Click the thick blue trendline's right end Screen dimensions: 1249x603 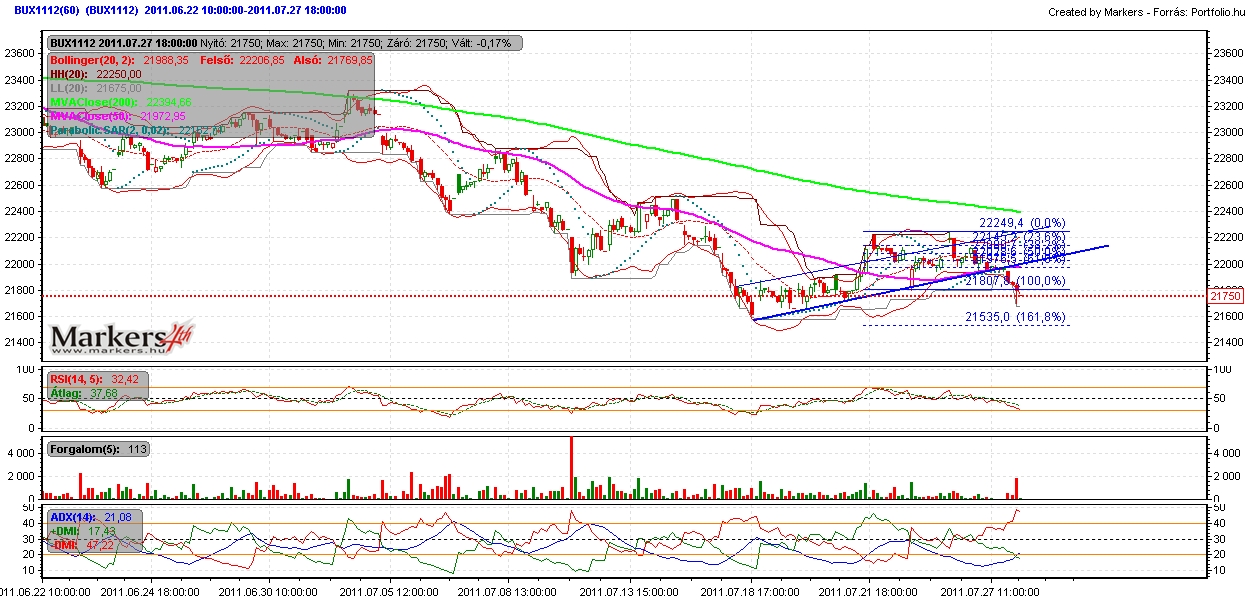click(x=1105, y=245)
